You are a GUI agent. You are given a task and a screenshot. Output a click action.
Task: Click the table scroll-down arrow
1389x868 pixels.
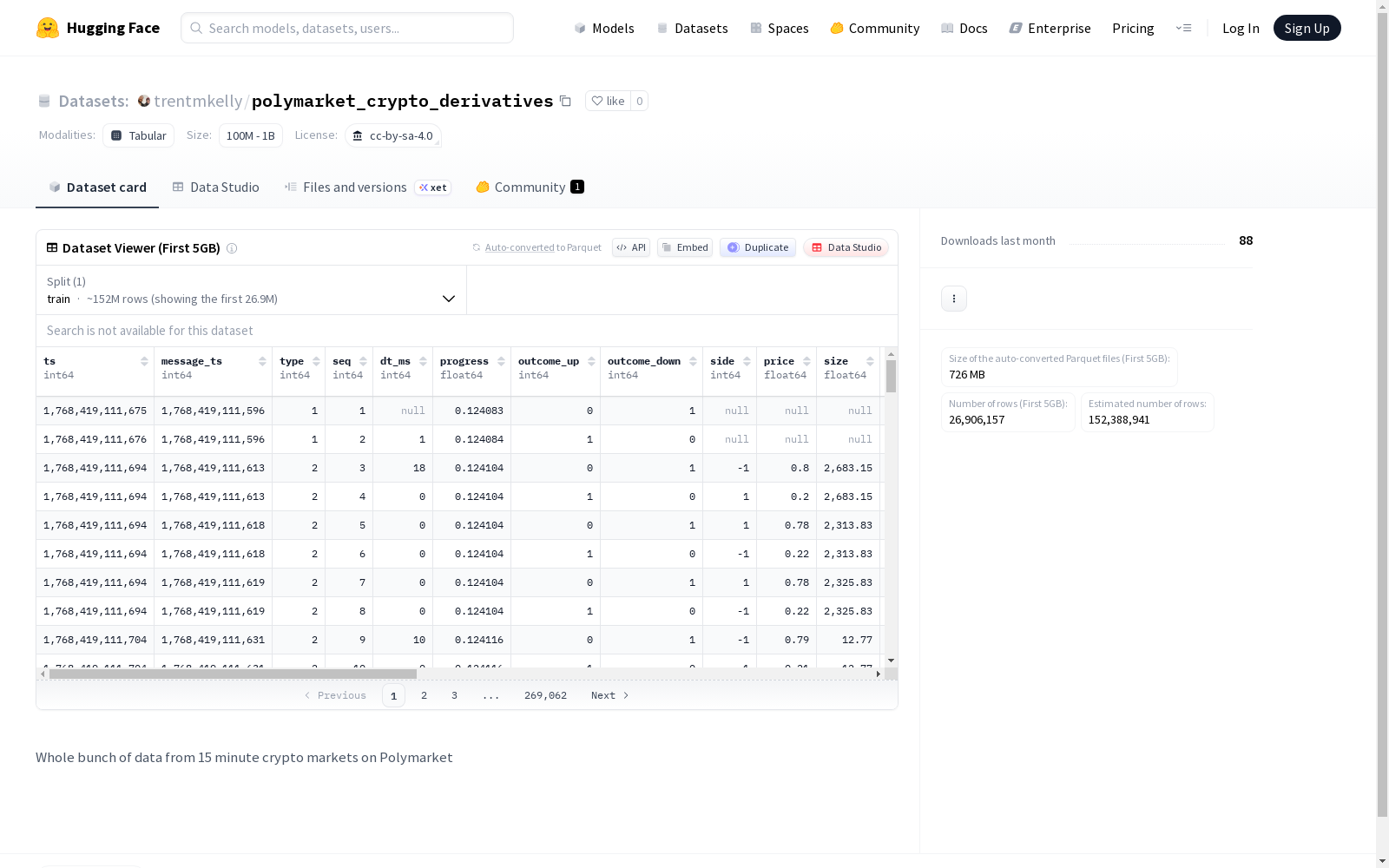(x=891, y=661)
